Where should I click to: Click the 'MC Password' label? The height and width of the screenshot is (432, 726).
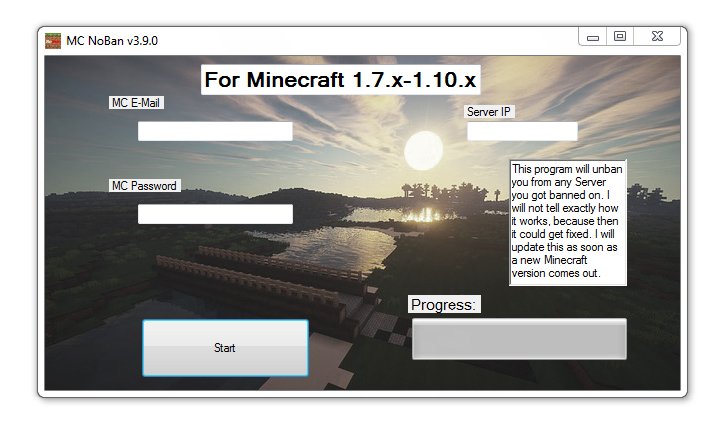(144, 186)
